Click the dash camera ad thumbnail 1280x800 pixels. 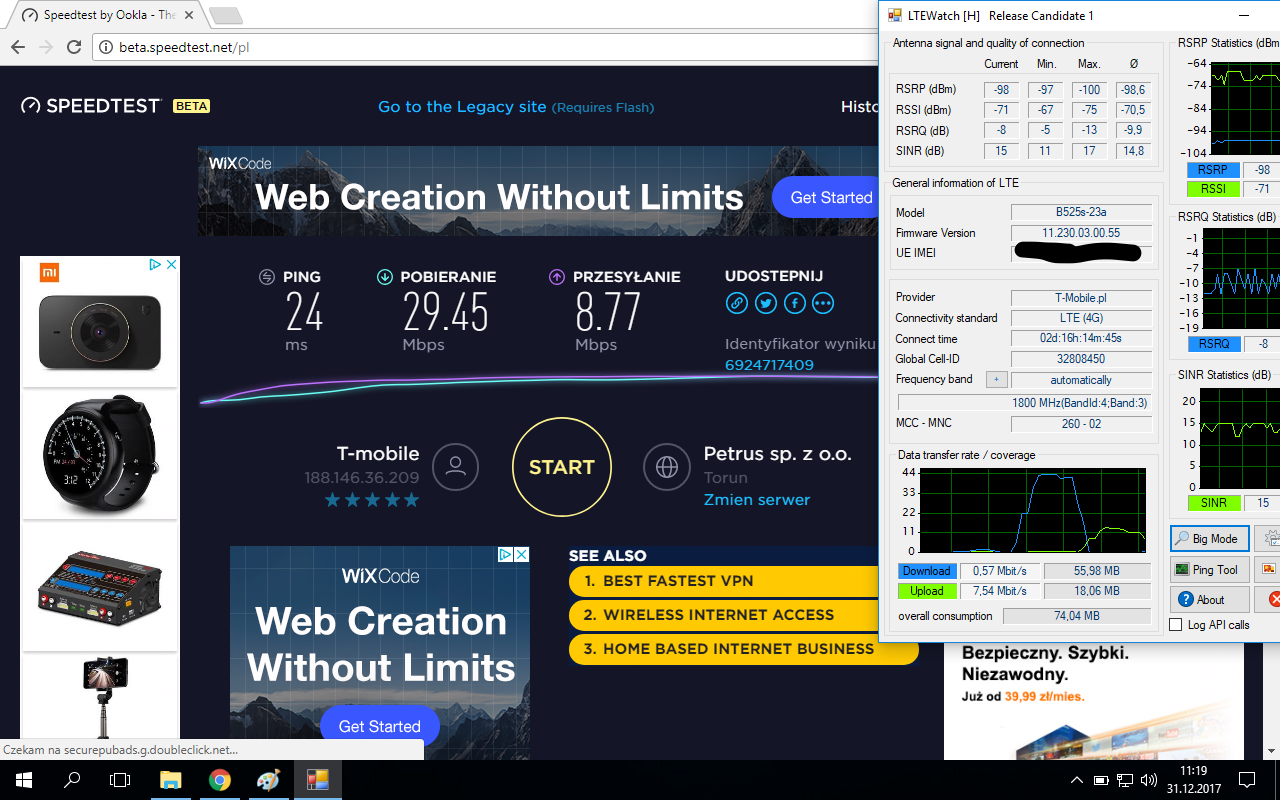coord(100,332)
